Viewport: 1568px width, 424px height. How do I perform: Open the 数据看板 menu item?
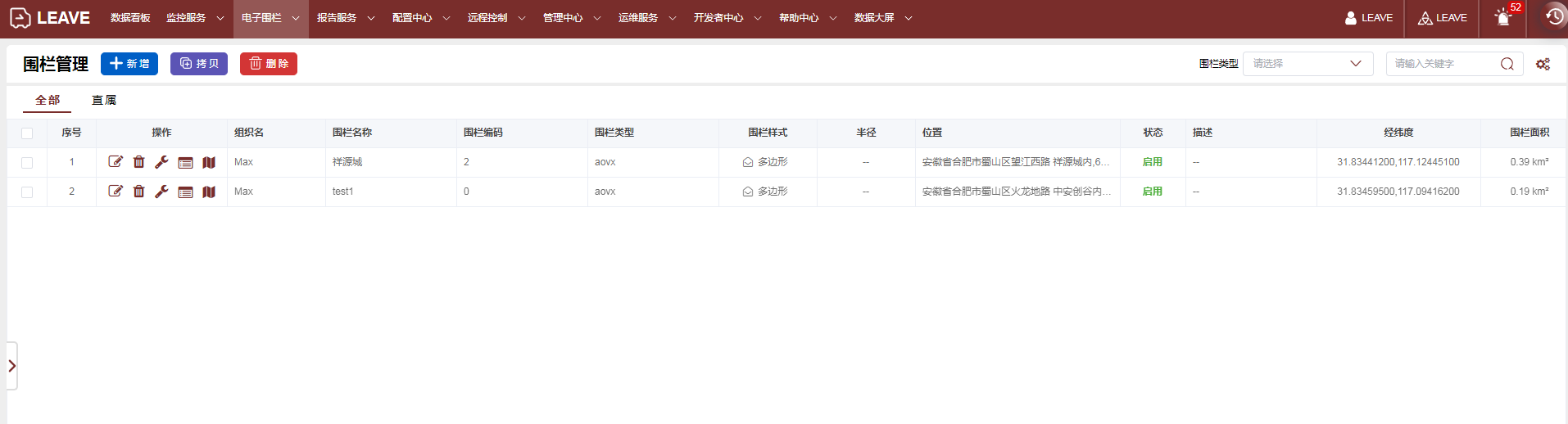click(x=130, y=18)
